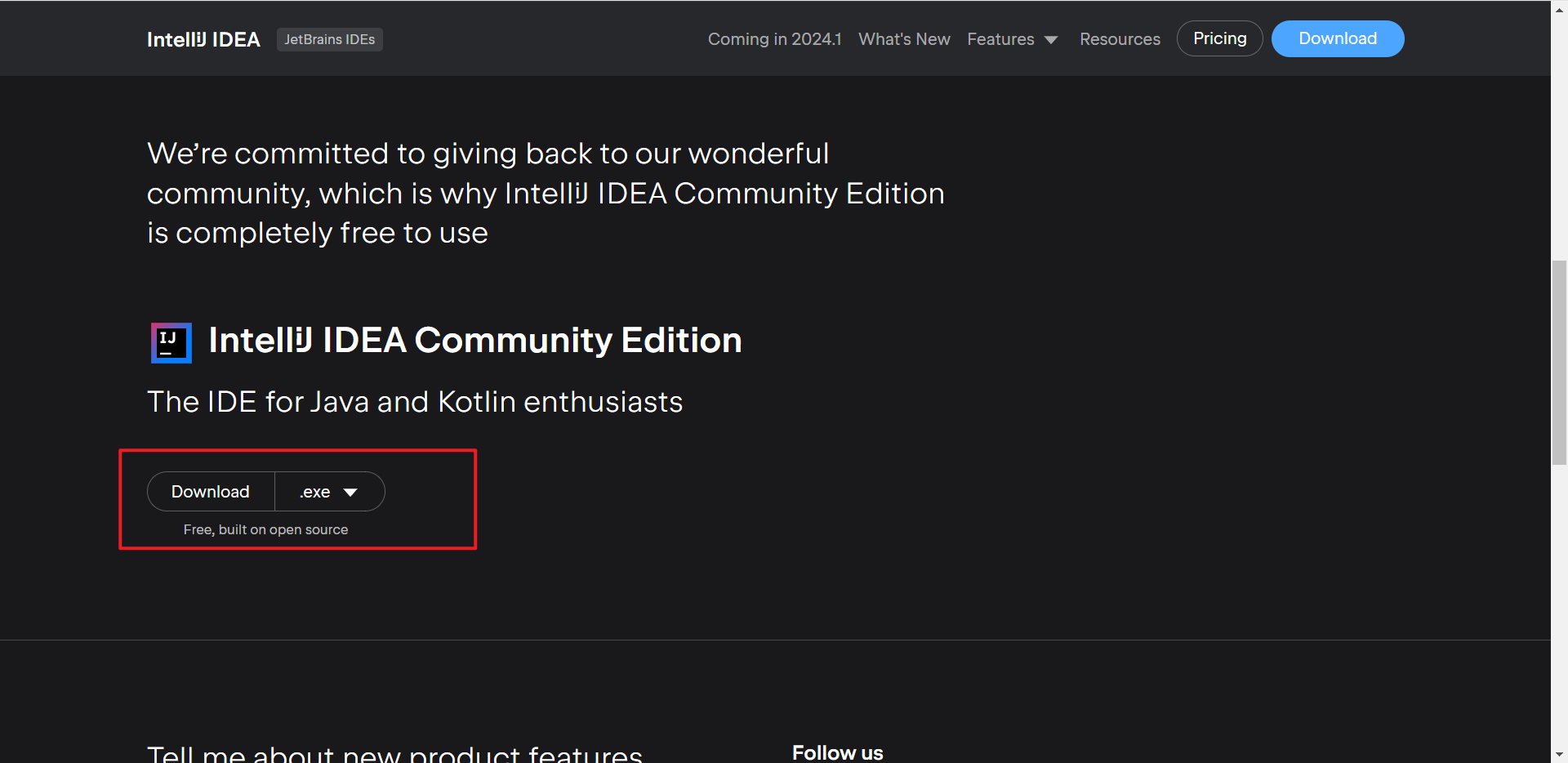Viewport: 1568px width, 763px height.
Task: Open the Pricing page
Action: tap(1219, 38)
